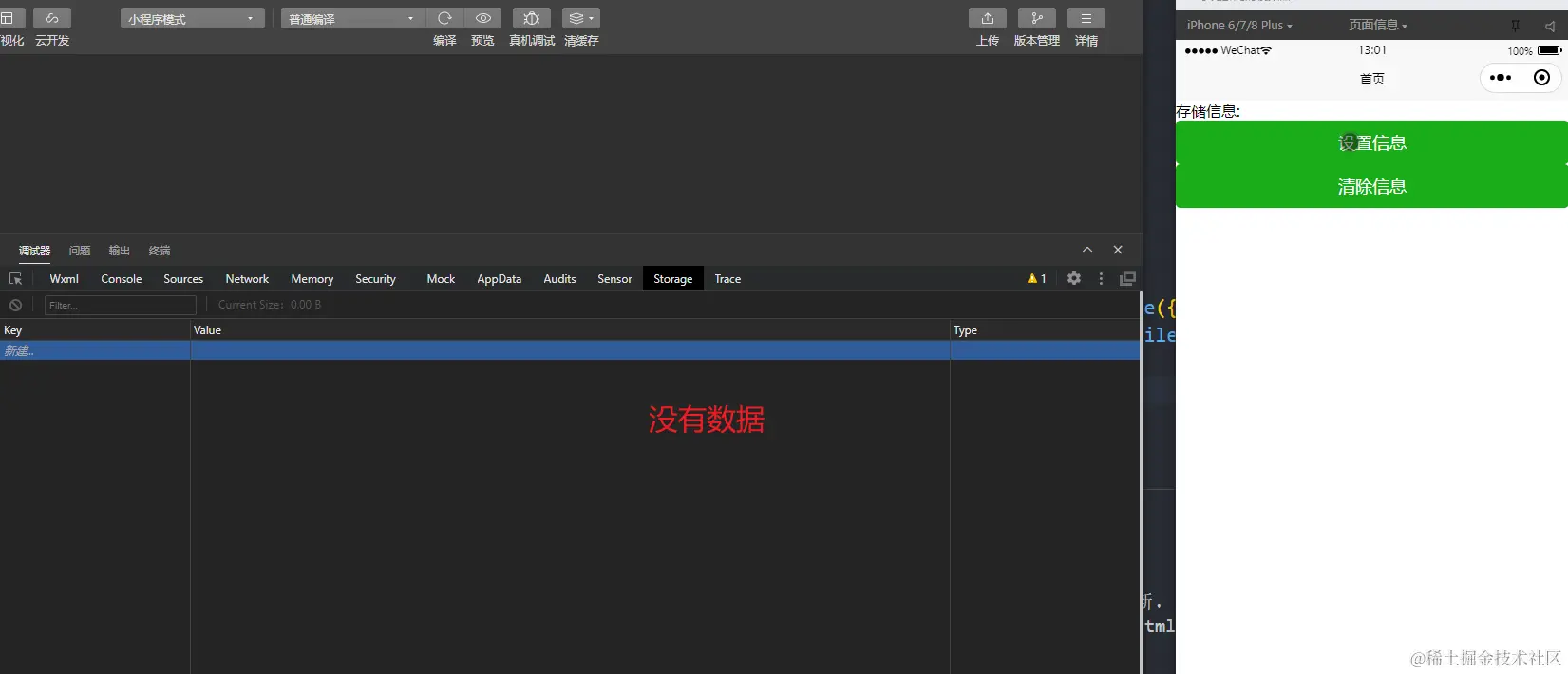This screenshot has height=674, width=1568.
Task: Open the devtools more options menu
Action: (x=1101, y=279)
